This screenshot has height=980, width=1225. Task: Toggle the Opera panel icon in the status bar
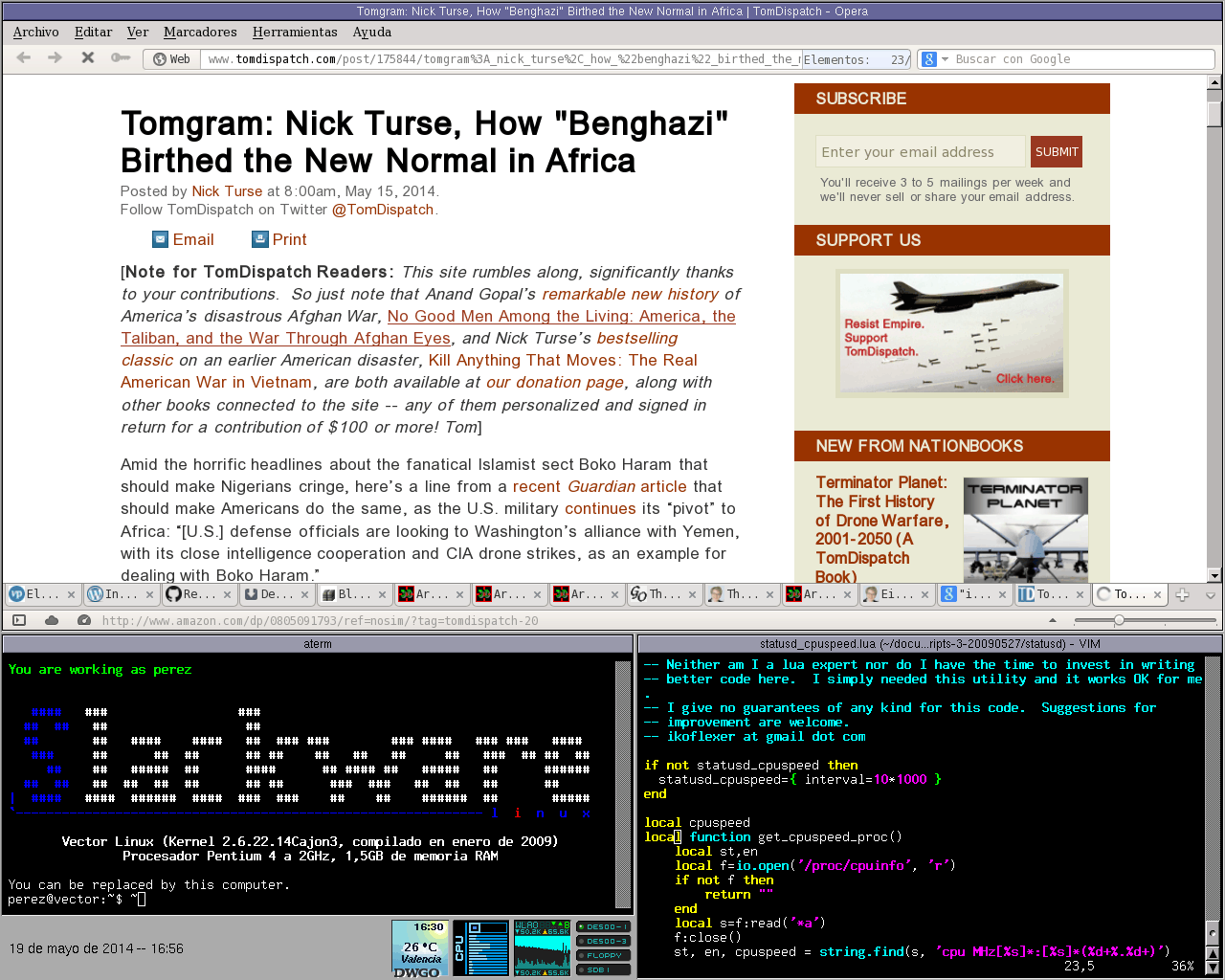pos(19,620)
